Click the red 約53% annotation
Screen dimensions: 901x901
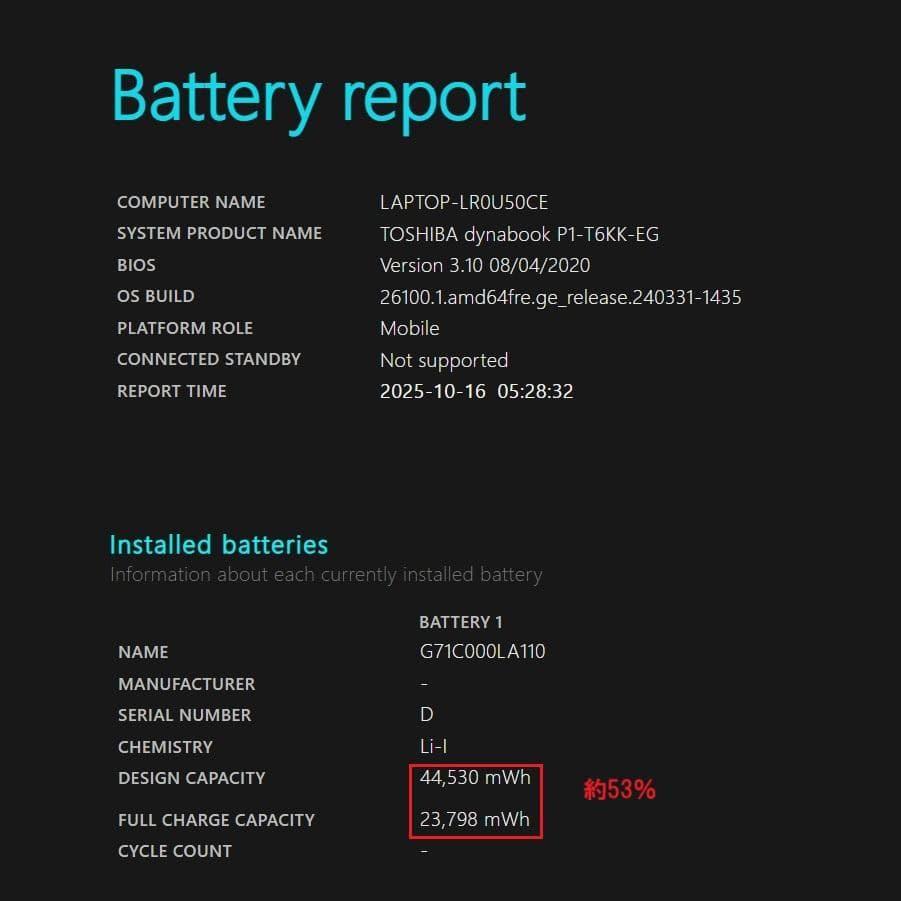point(619,790)
